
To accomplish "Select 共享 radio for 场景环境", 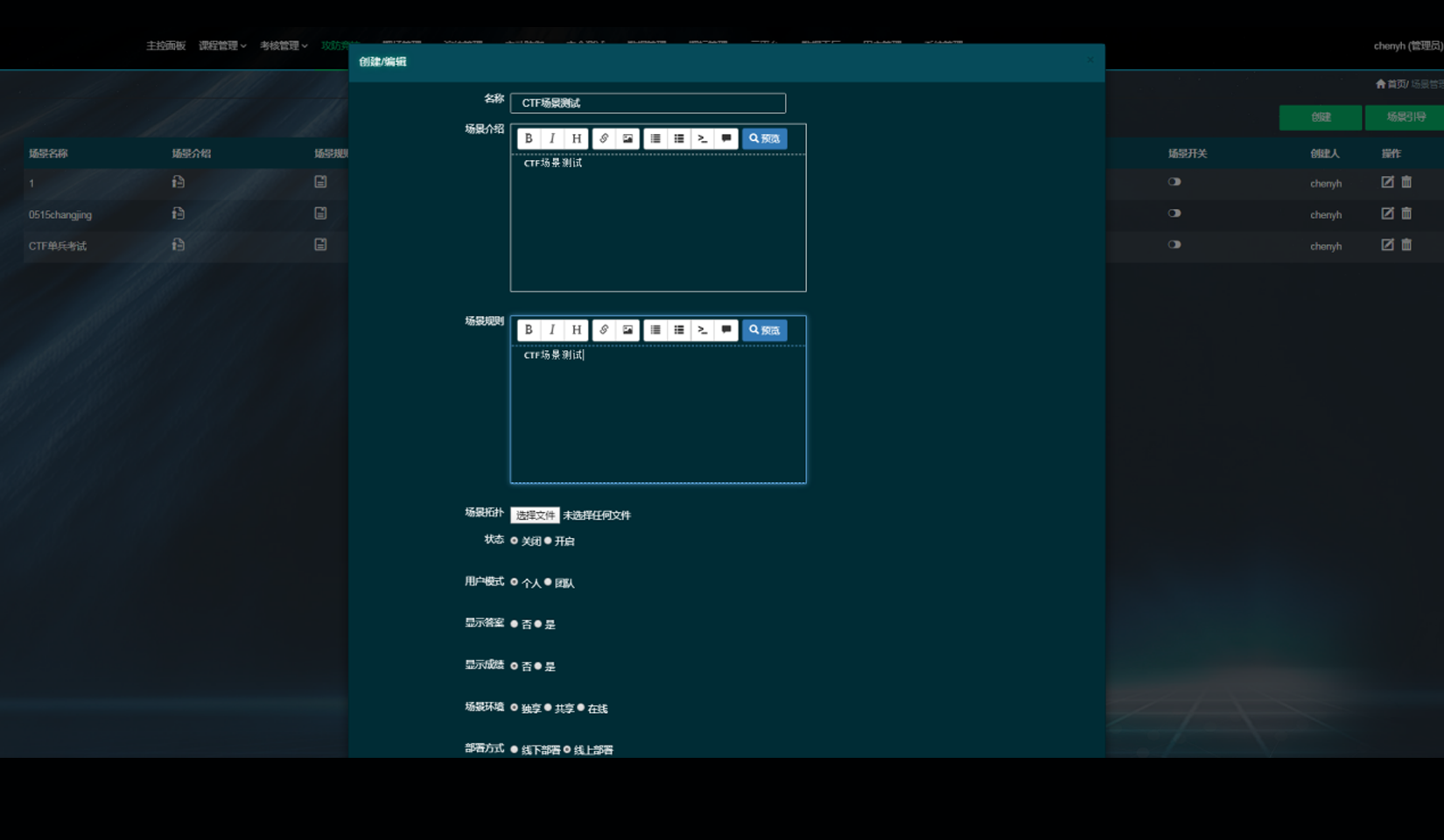I will 549,708.
